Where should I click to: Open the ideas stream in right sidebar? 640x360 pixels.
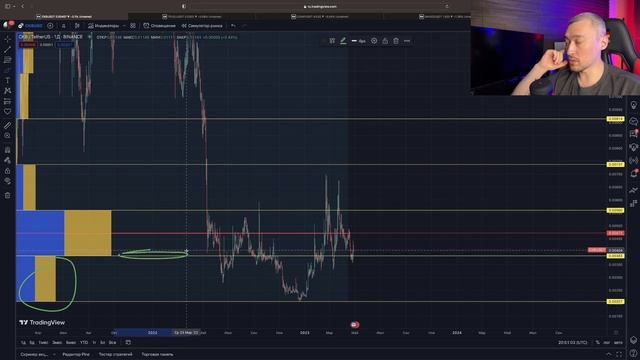tap(633, 147)
